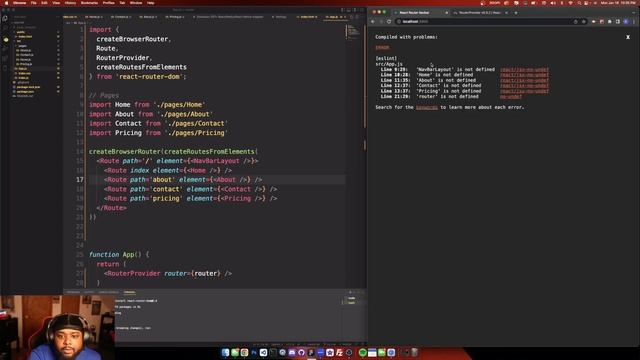This screenshot has width=640, height=360.
Task: Show the DEBUG CONSOLE panel tab
Action: [109, 292]
